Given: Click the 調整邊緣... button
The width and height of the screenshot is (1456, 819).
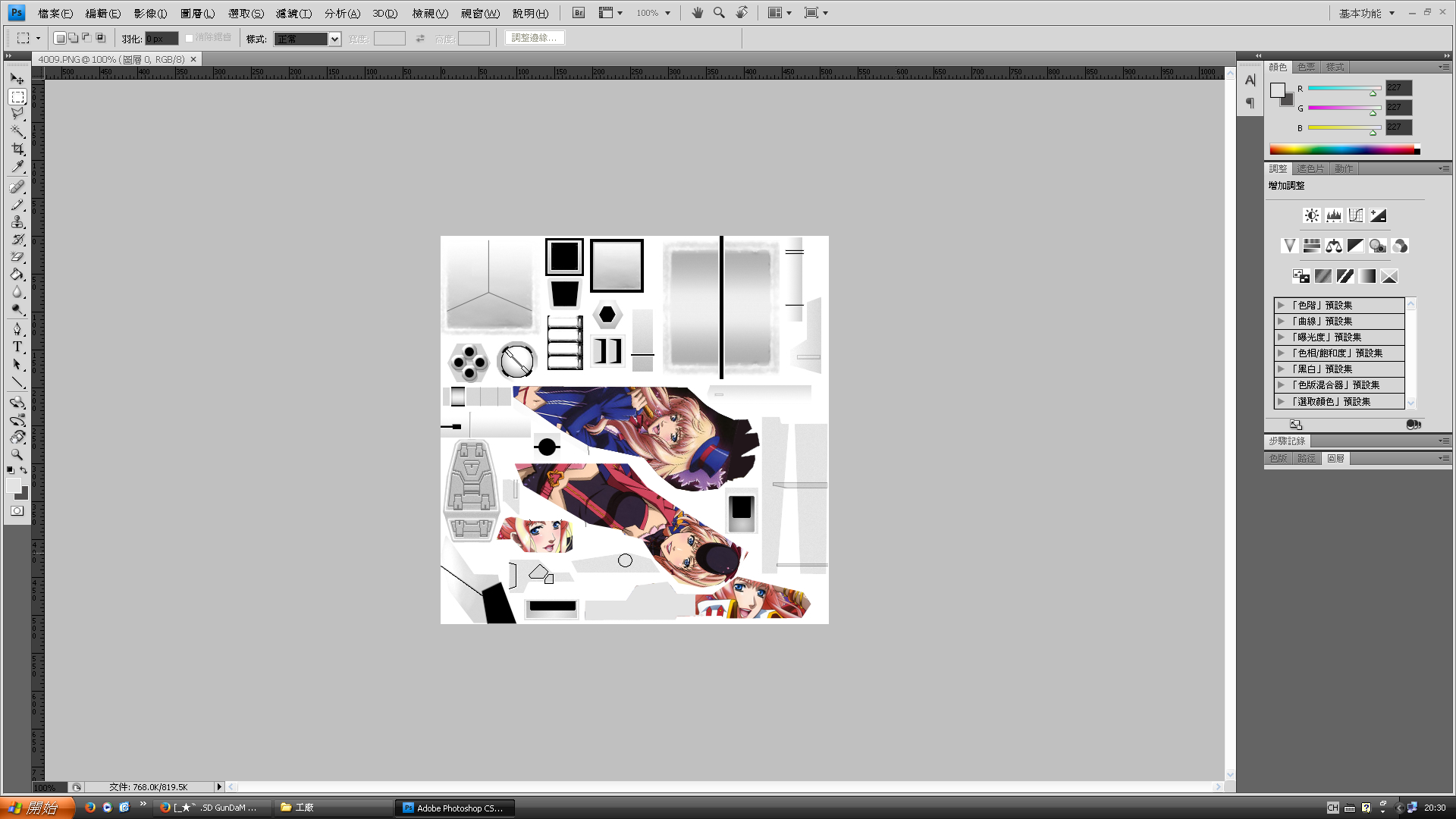Looking at the screenshot, I should (535, 38).
